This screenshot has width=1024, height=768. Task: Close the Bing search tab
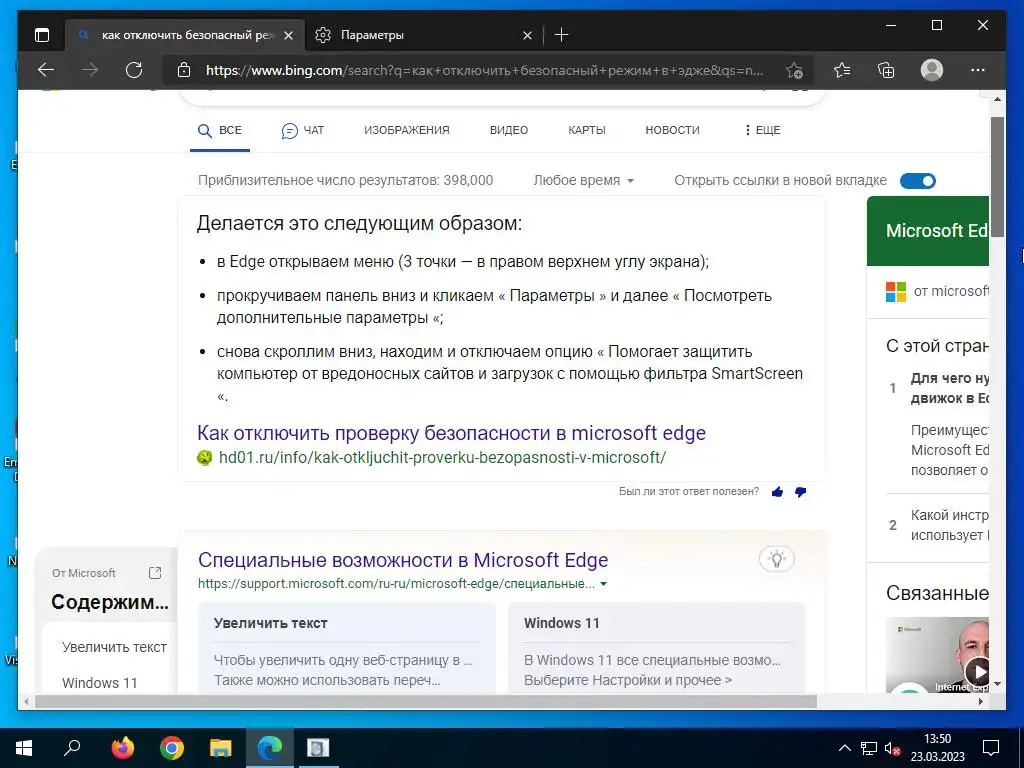289,35
